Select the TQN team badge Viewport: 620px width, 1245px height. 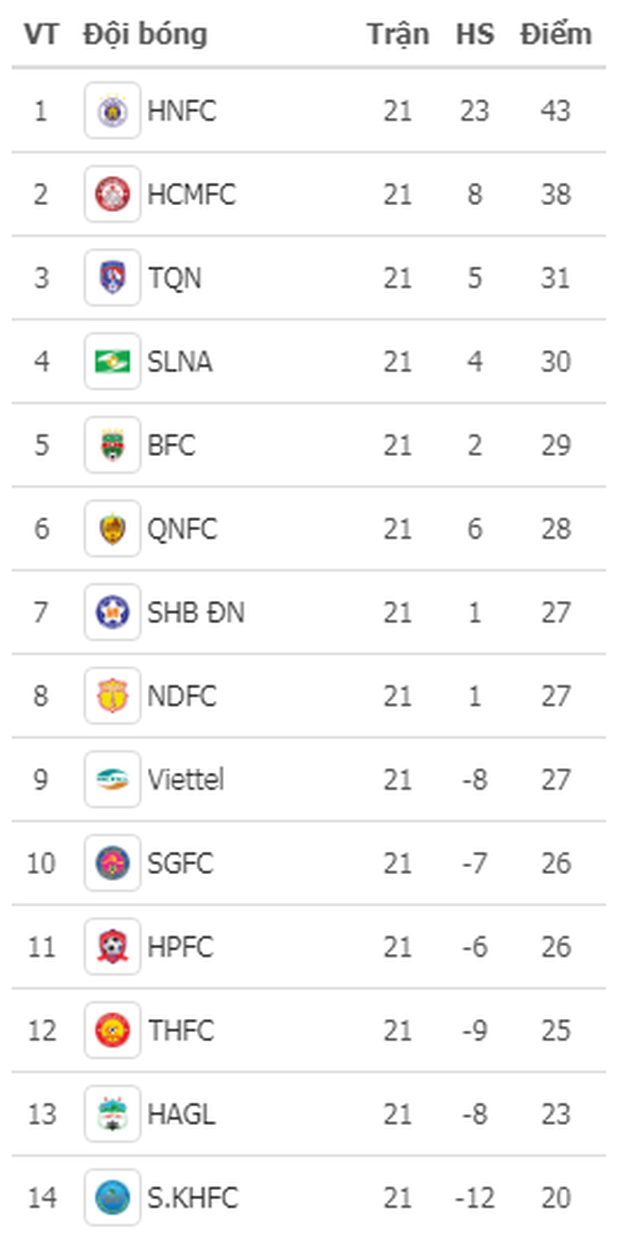click(112, 278)
